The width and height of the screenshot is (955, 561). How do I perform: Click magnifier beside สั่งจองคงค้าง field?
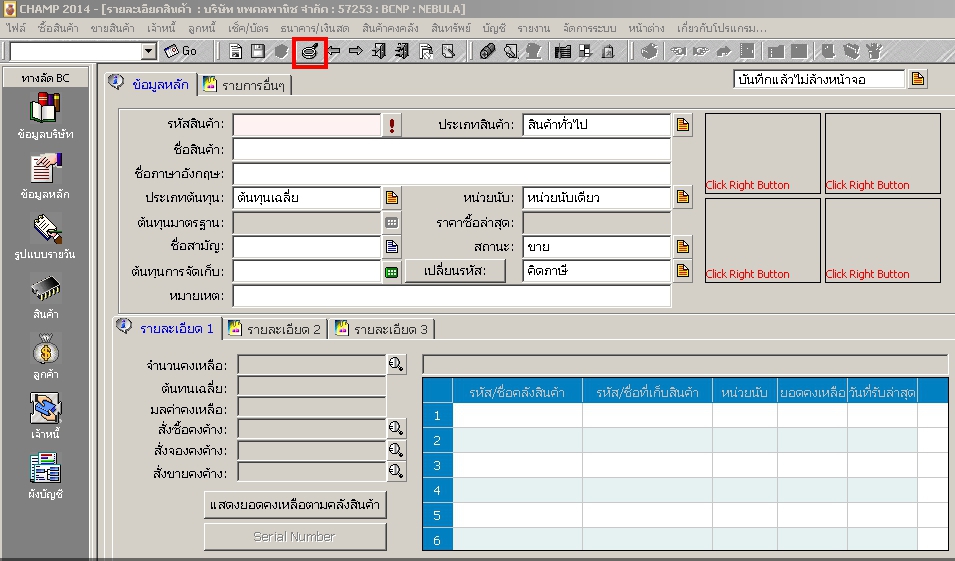(x=396, y=450)
